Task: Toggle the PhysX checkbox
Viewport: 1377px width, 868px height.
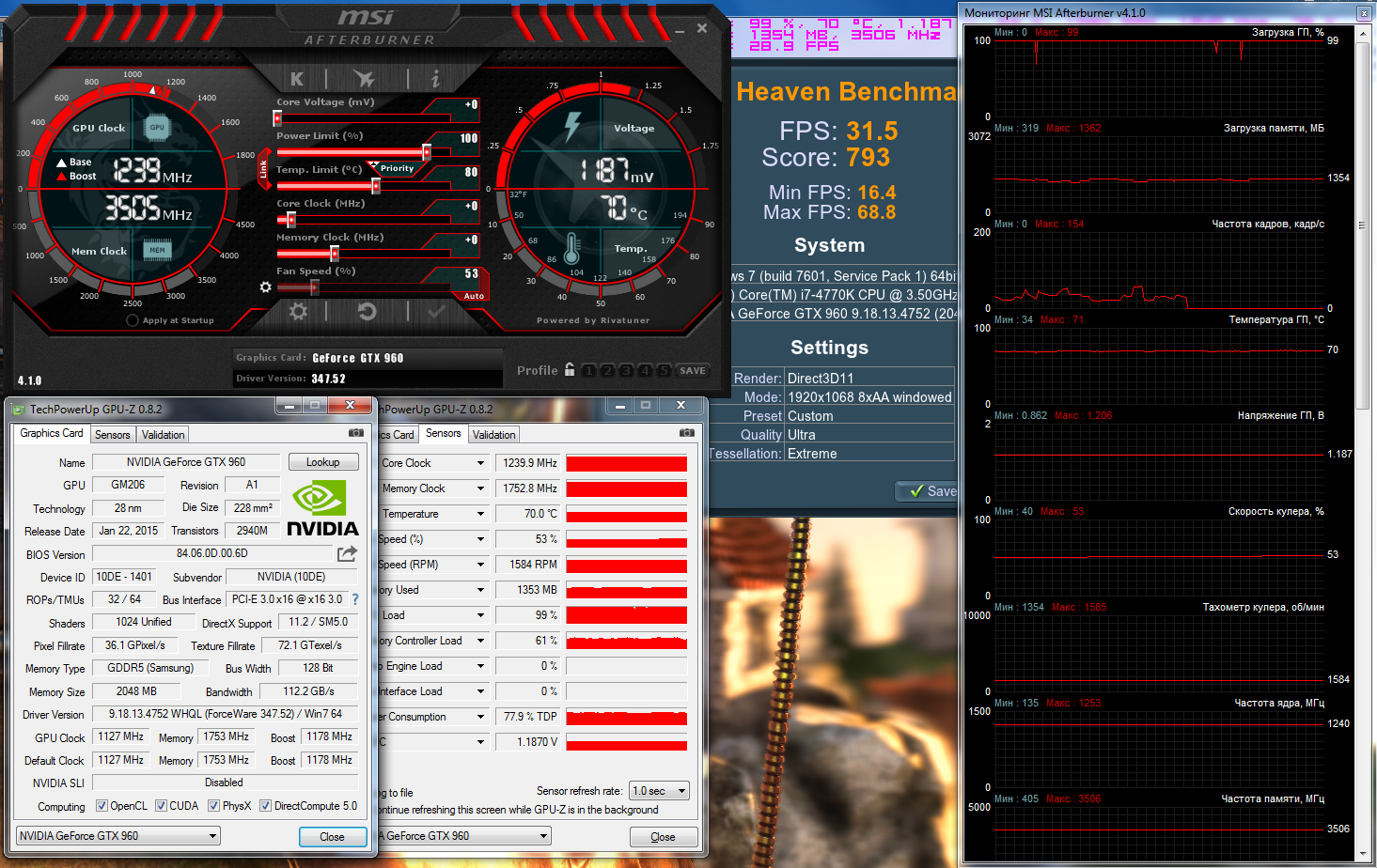Action: [213, 806]
